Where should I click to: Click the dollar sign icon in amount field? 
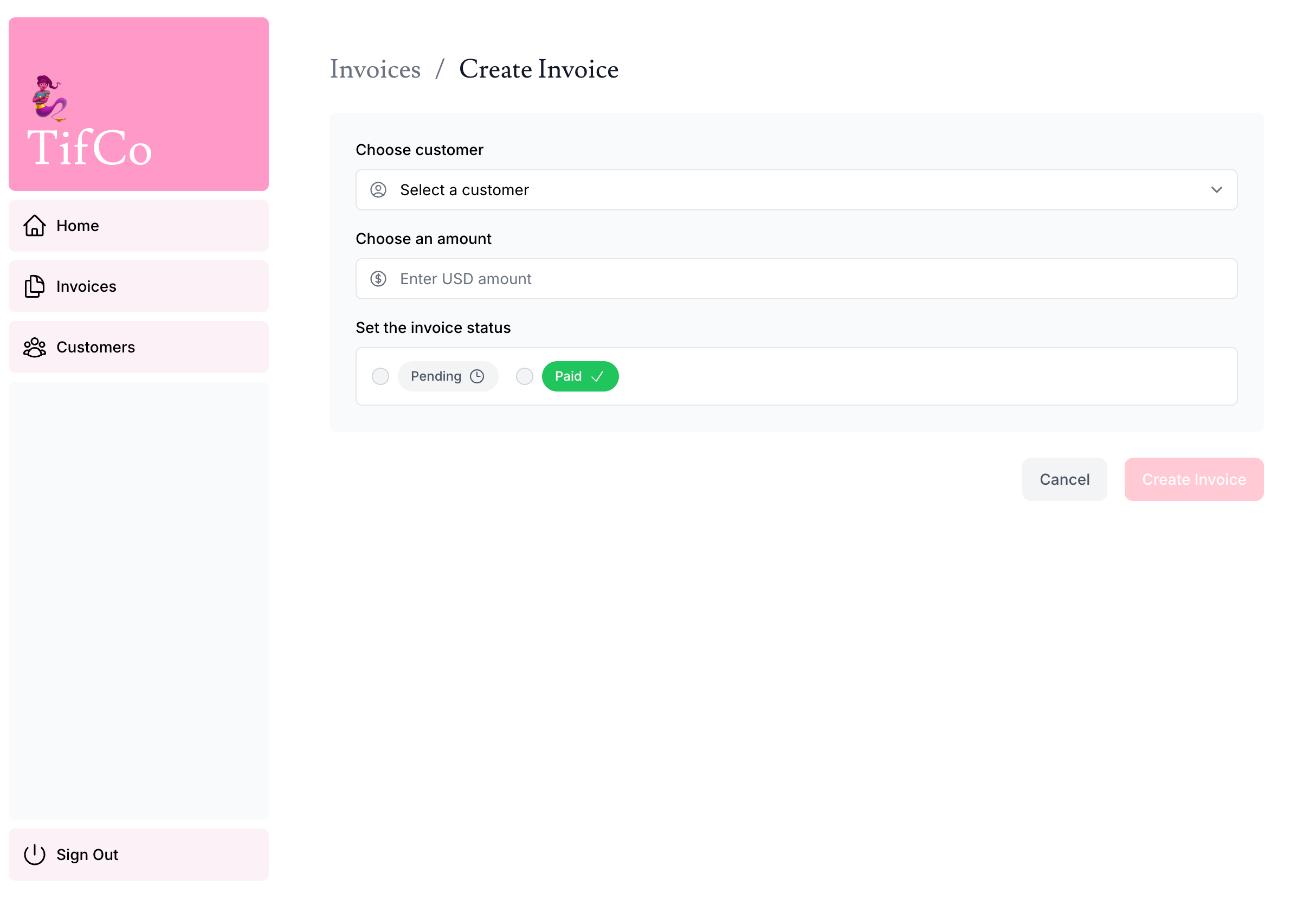tap(378, 279)
